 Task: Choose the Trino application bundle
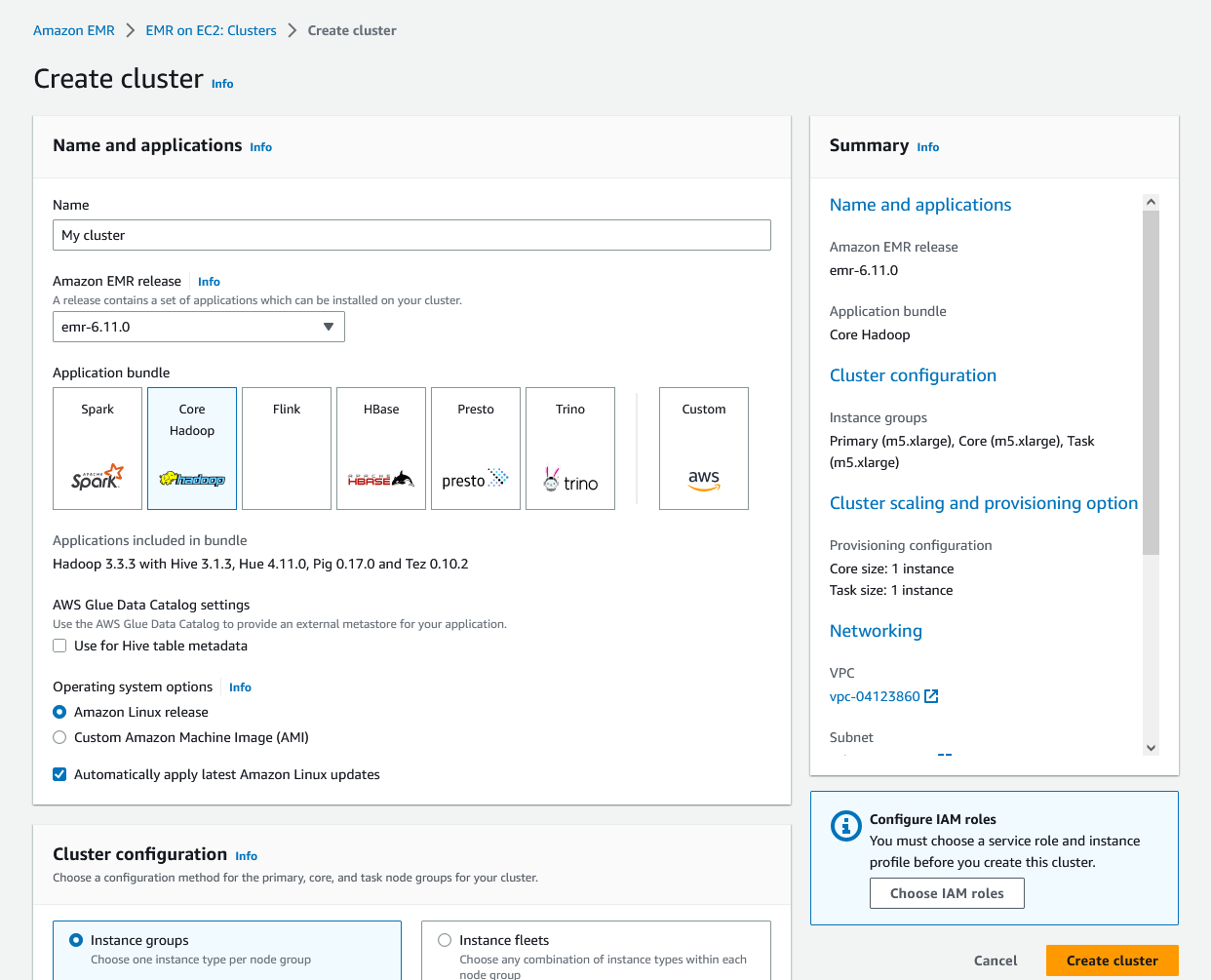coord(570,449)
